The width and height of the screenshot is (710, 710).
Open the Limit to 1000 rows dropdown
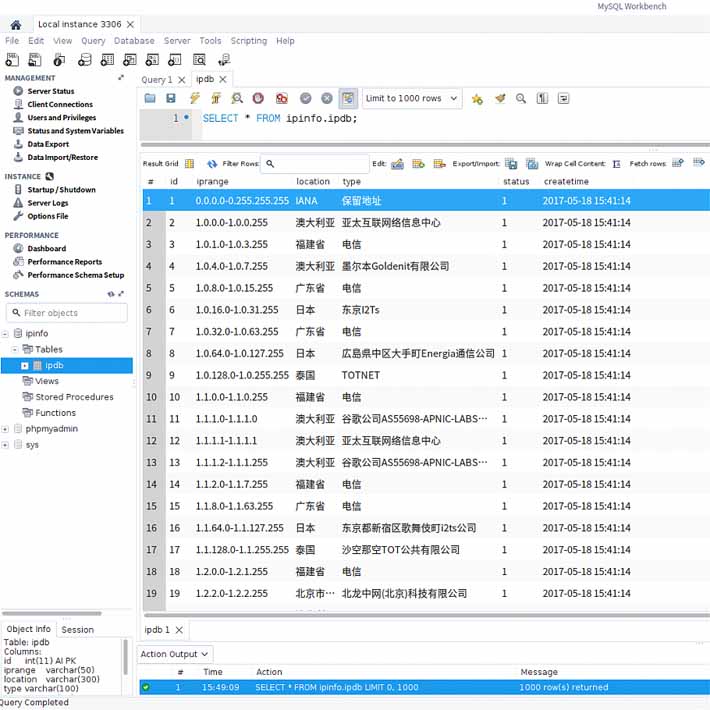click(x=412, y=98)
